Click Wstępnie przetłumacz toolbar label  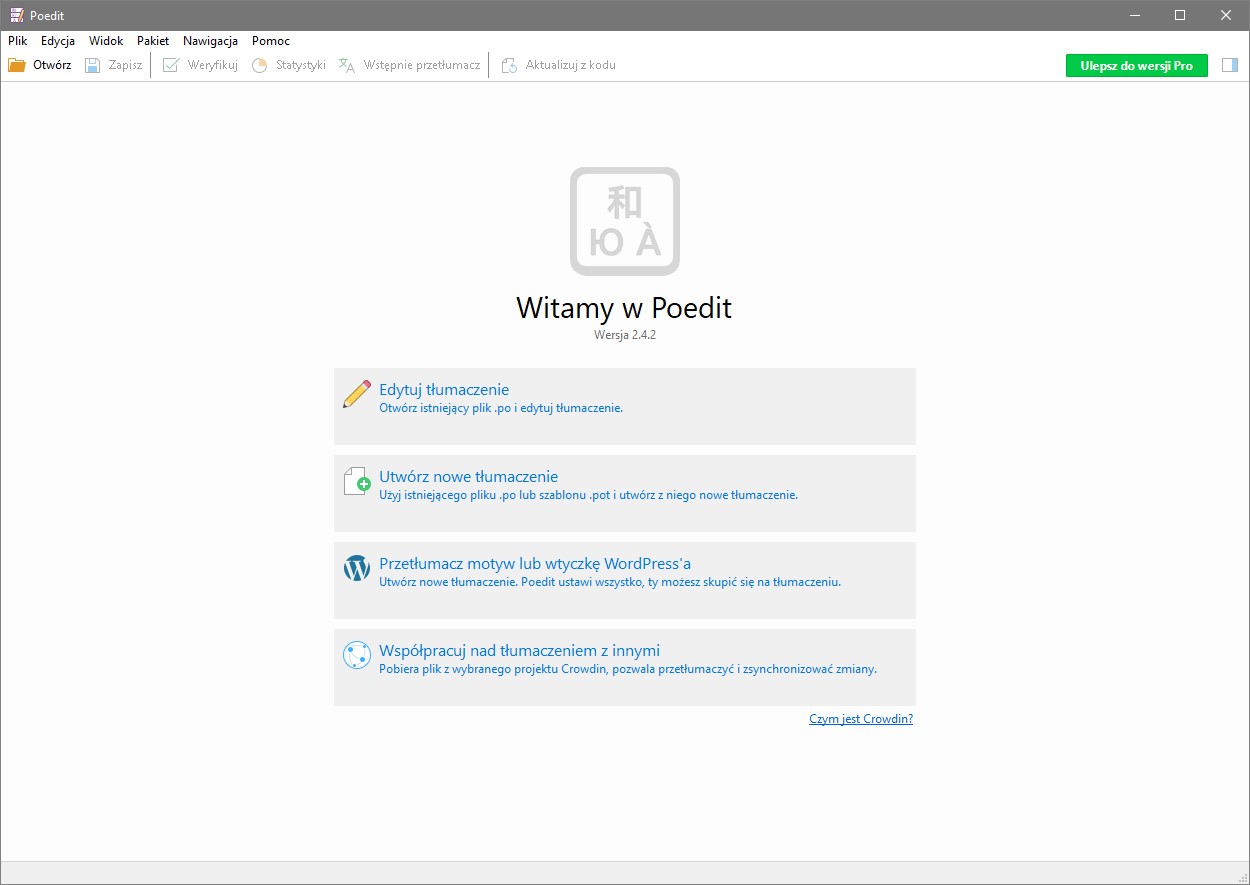click(422, 65)
